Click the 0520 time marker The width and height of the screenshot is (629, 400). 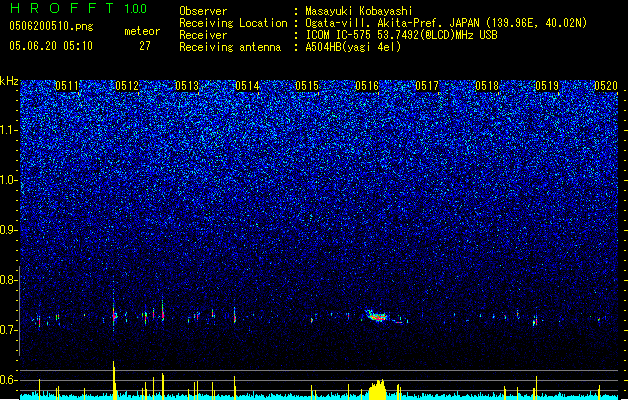coord(606,86)
